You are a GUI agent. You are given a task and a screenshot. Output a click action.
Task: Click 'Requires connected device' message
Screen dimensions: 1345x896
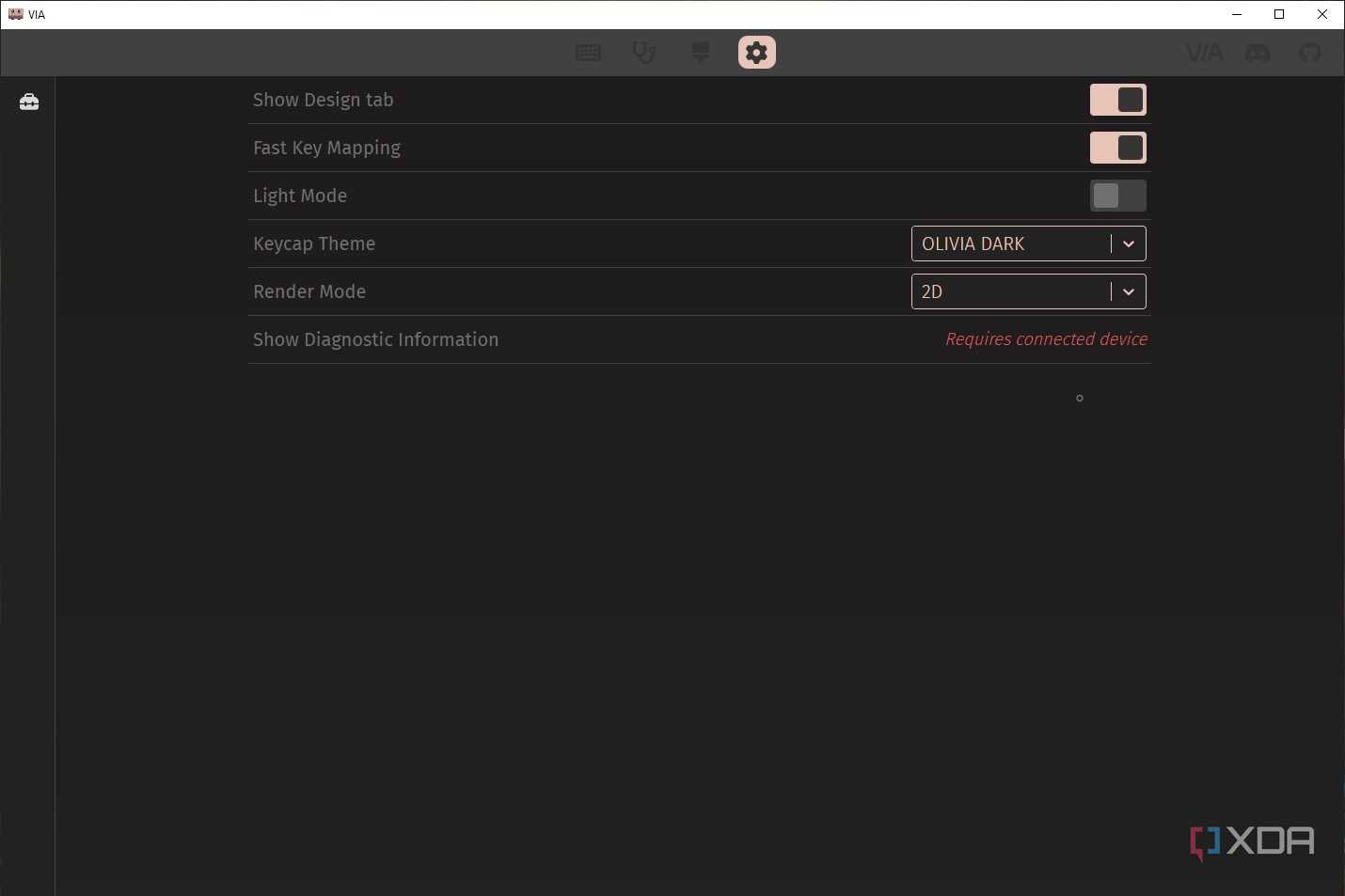click(1047, 339)
